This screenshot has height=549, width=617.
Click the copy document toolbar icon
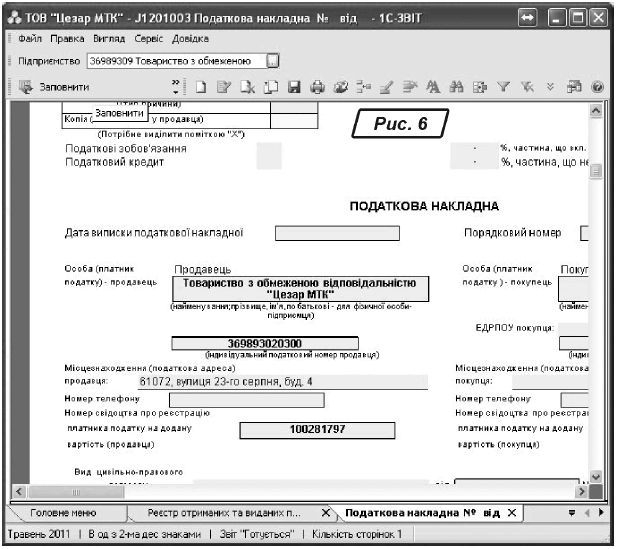(x=271, y=87)
